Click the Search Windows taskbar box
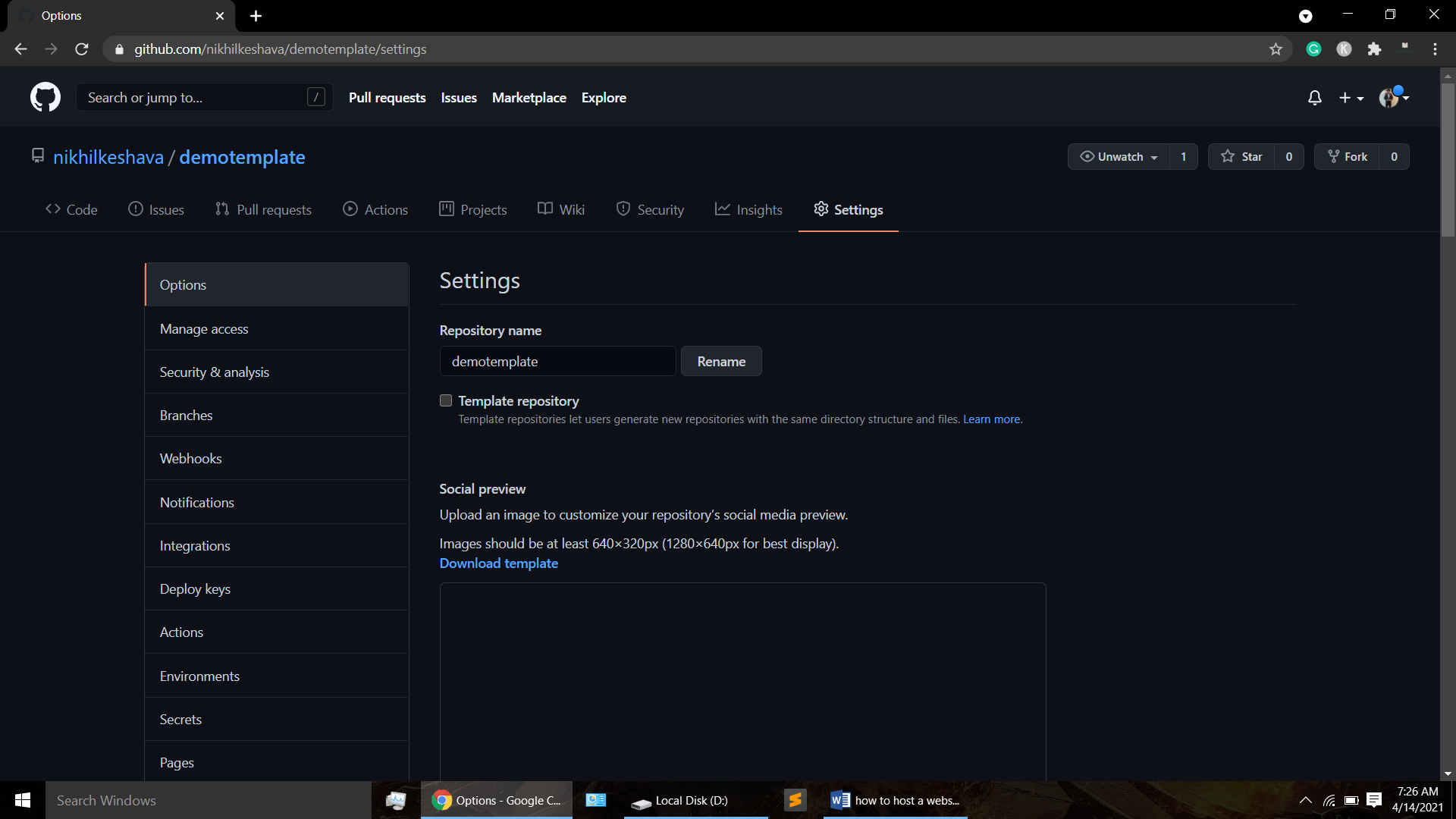 209,800
